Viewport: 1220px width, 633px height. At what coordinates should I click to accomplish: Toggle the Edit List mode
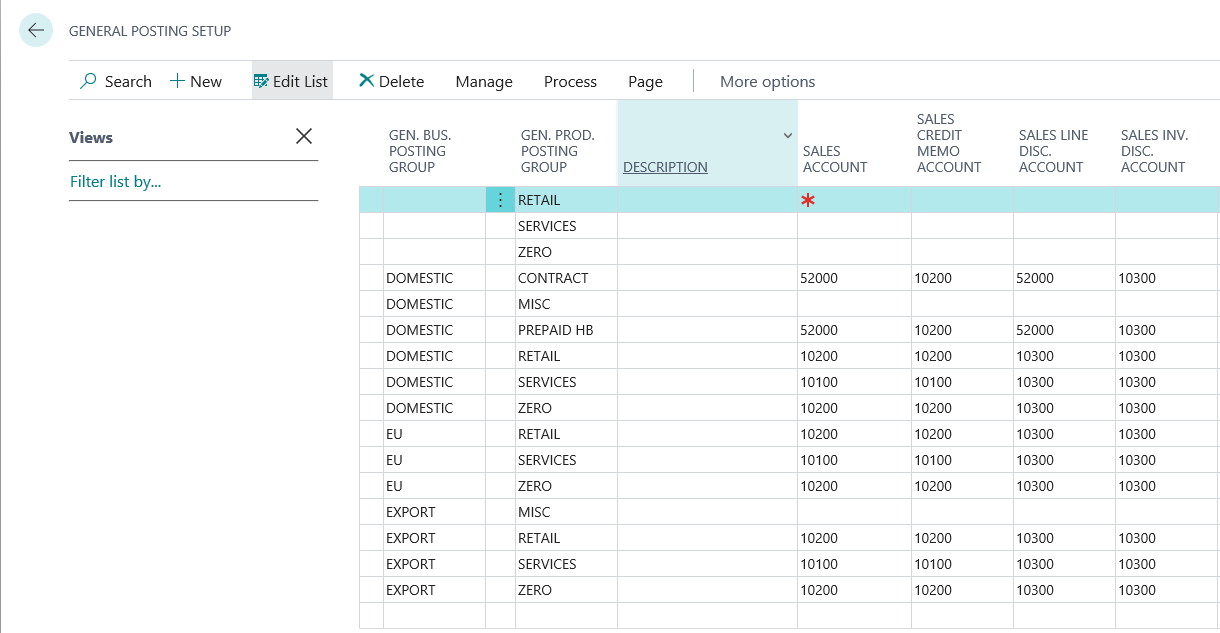point(290,81)
